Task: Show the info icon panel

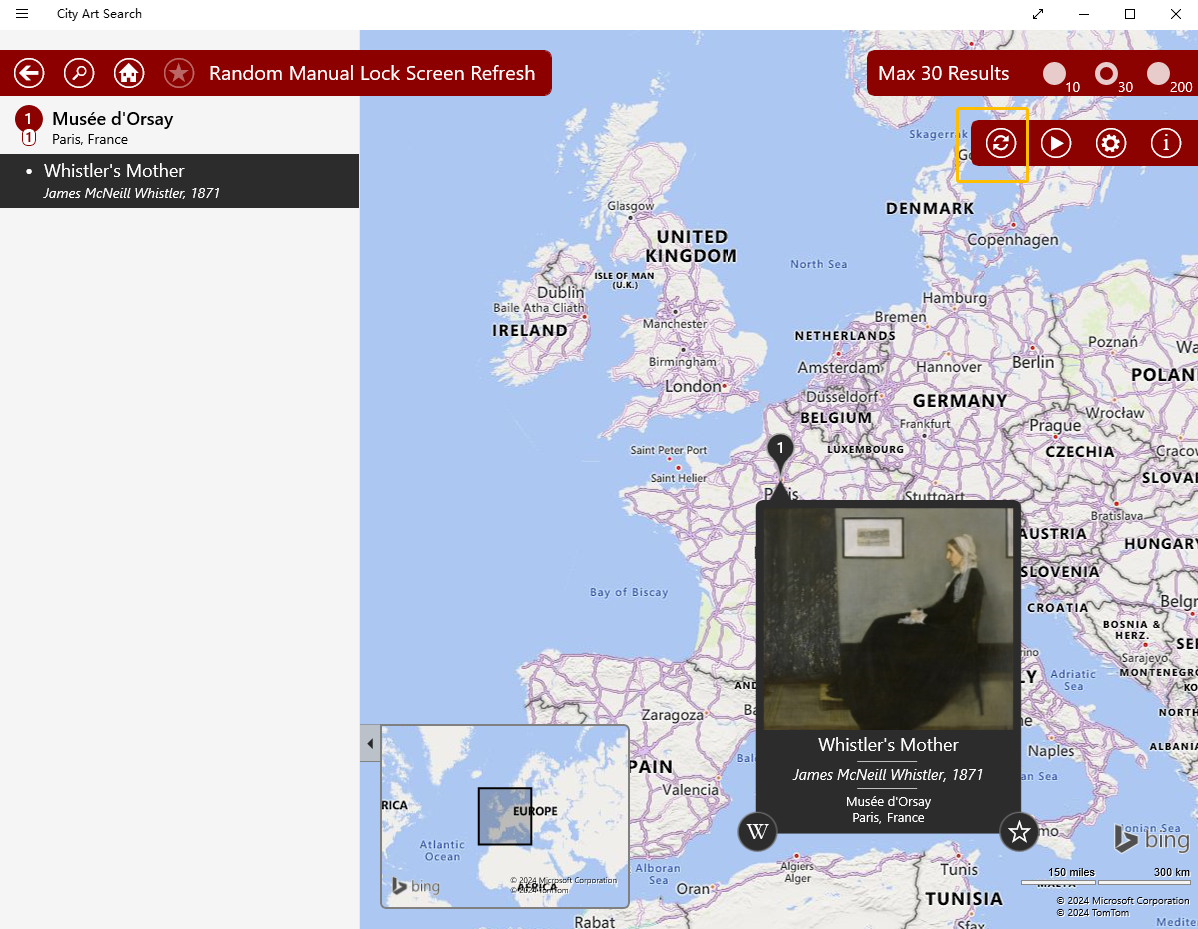Action: (x=1166, y=144)
